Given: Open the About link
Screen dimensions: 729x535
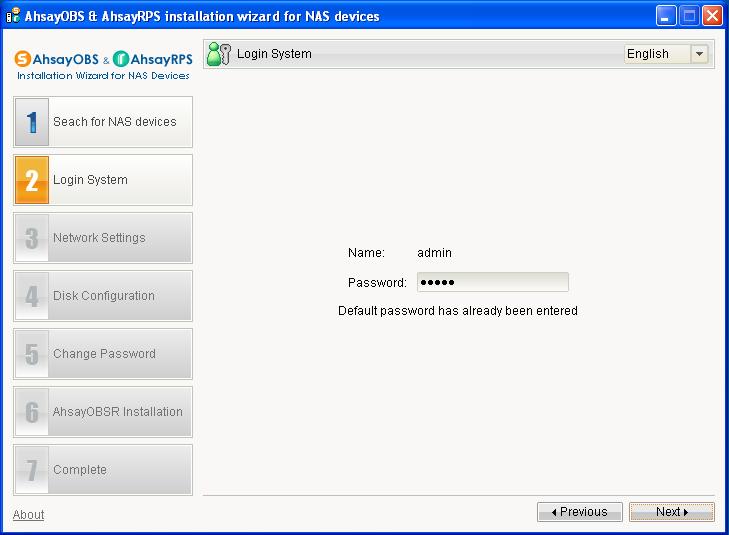Looking at the screenshot, I should [28, 515].
